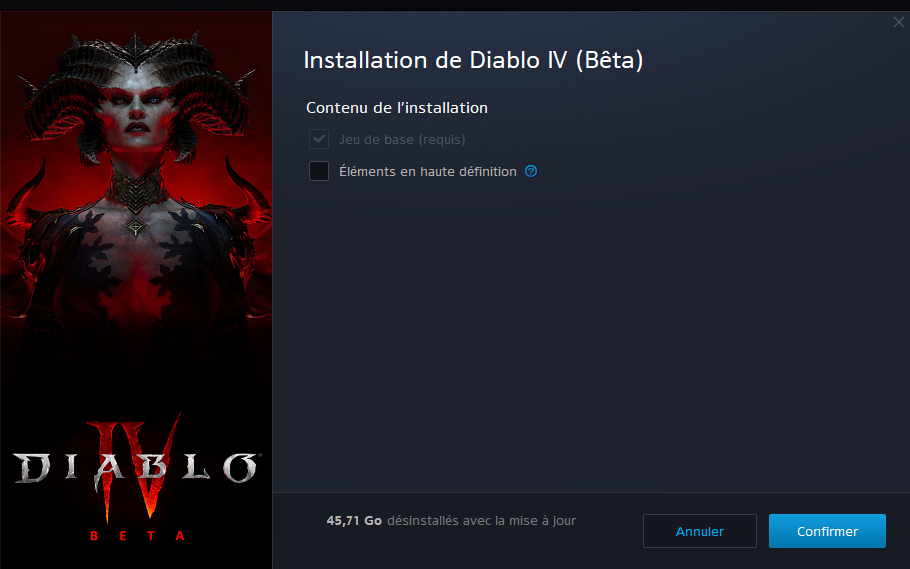Click the Annuler button

(x=699, y=531)
